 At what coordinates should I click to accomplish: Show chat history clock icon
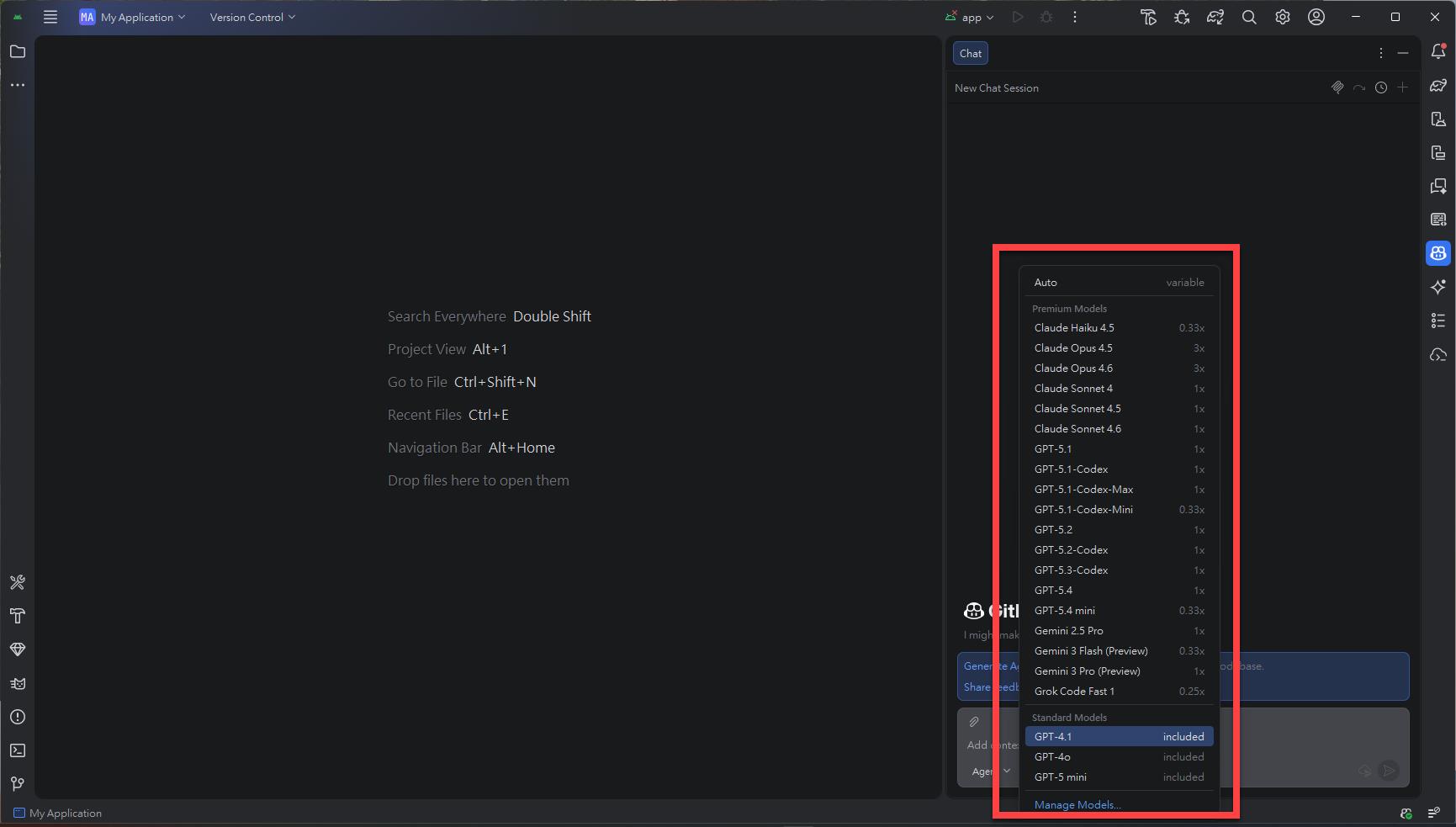1381,88
